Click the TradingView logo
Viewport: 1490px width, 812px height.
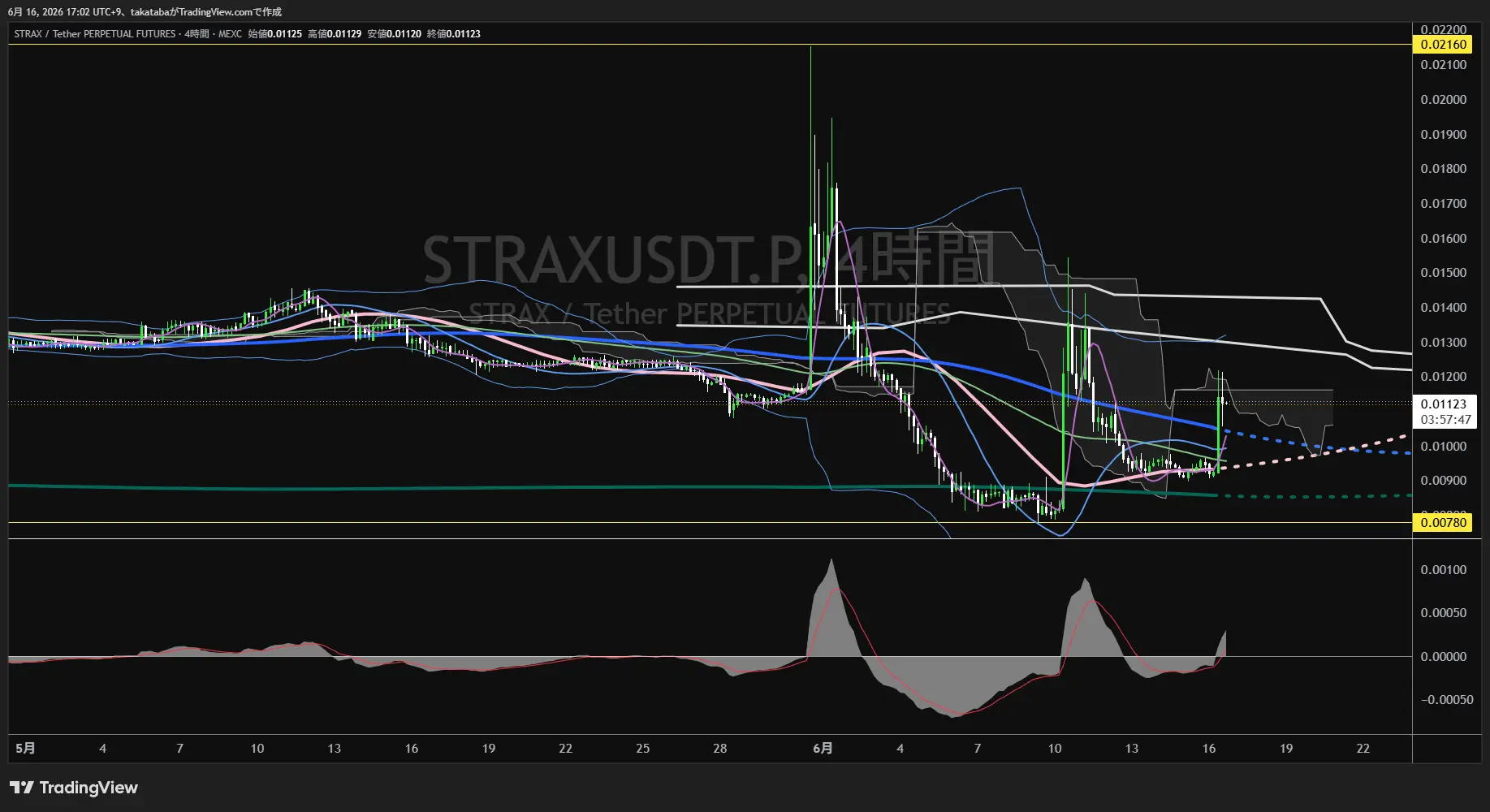[x=74, y=788]
